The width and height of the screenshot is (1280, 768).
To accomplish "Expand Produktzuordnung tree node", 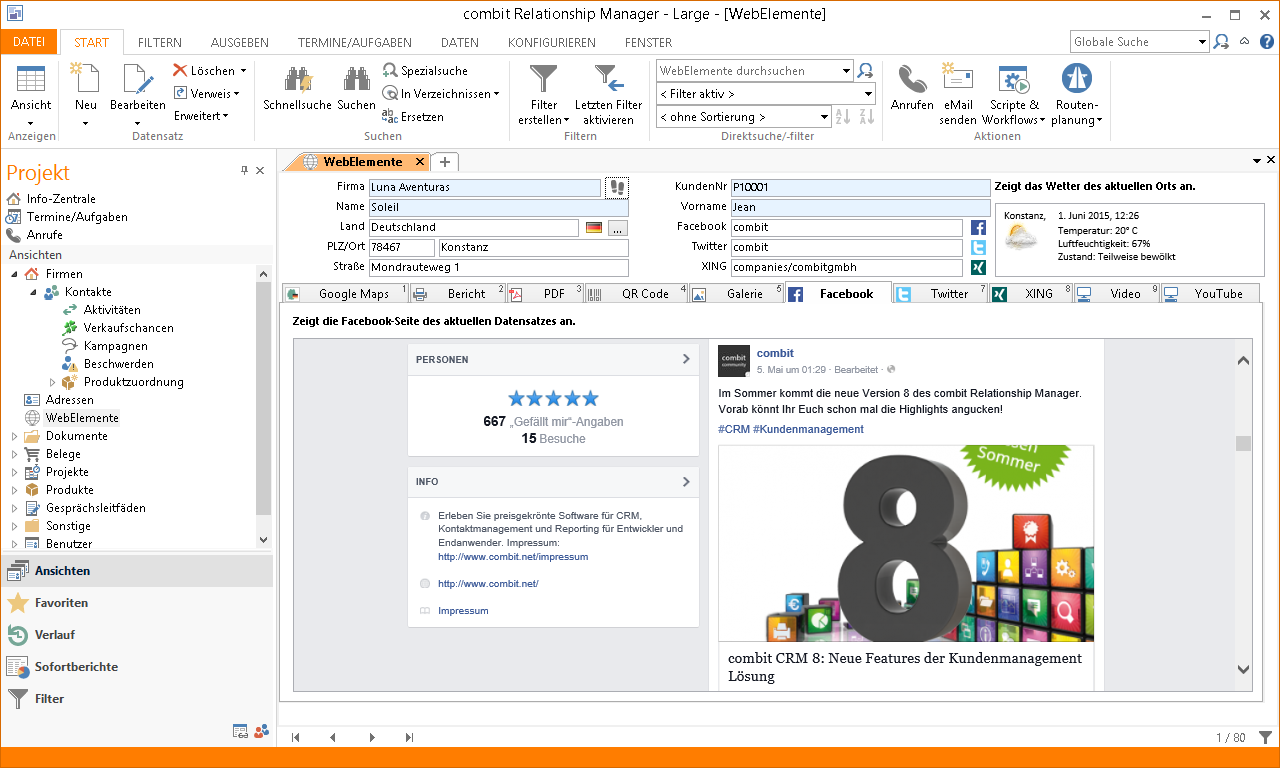I will click(53, 382).
